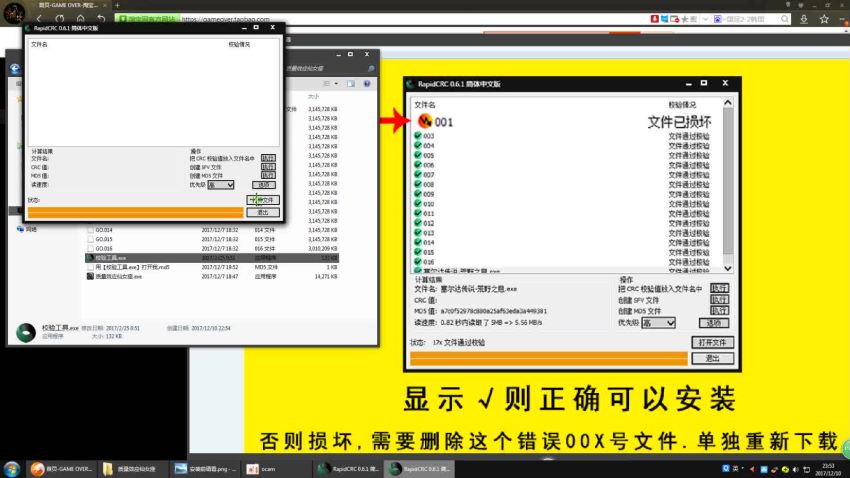Select GO.015 file in the Explorer list
This screenshot has width=850, height=478.
point(104,239)
